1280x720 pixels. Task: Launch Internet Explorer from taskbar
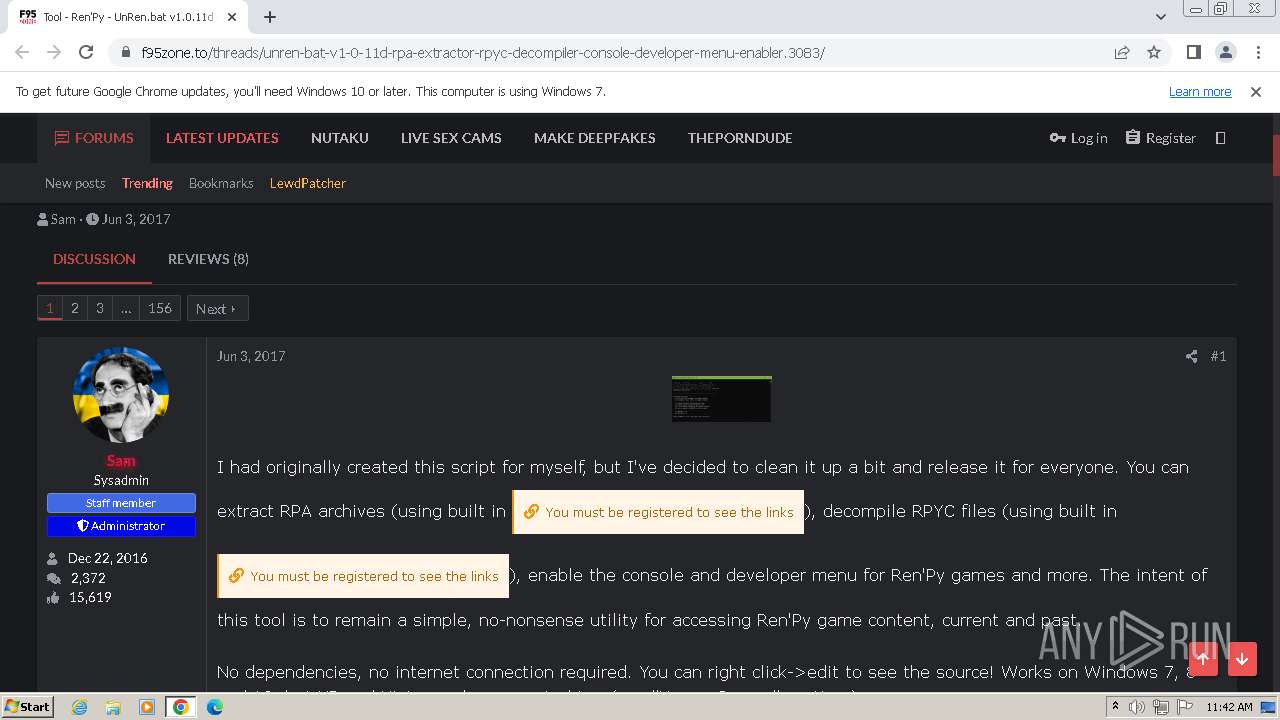[x=79, y=707]
